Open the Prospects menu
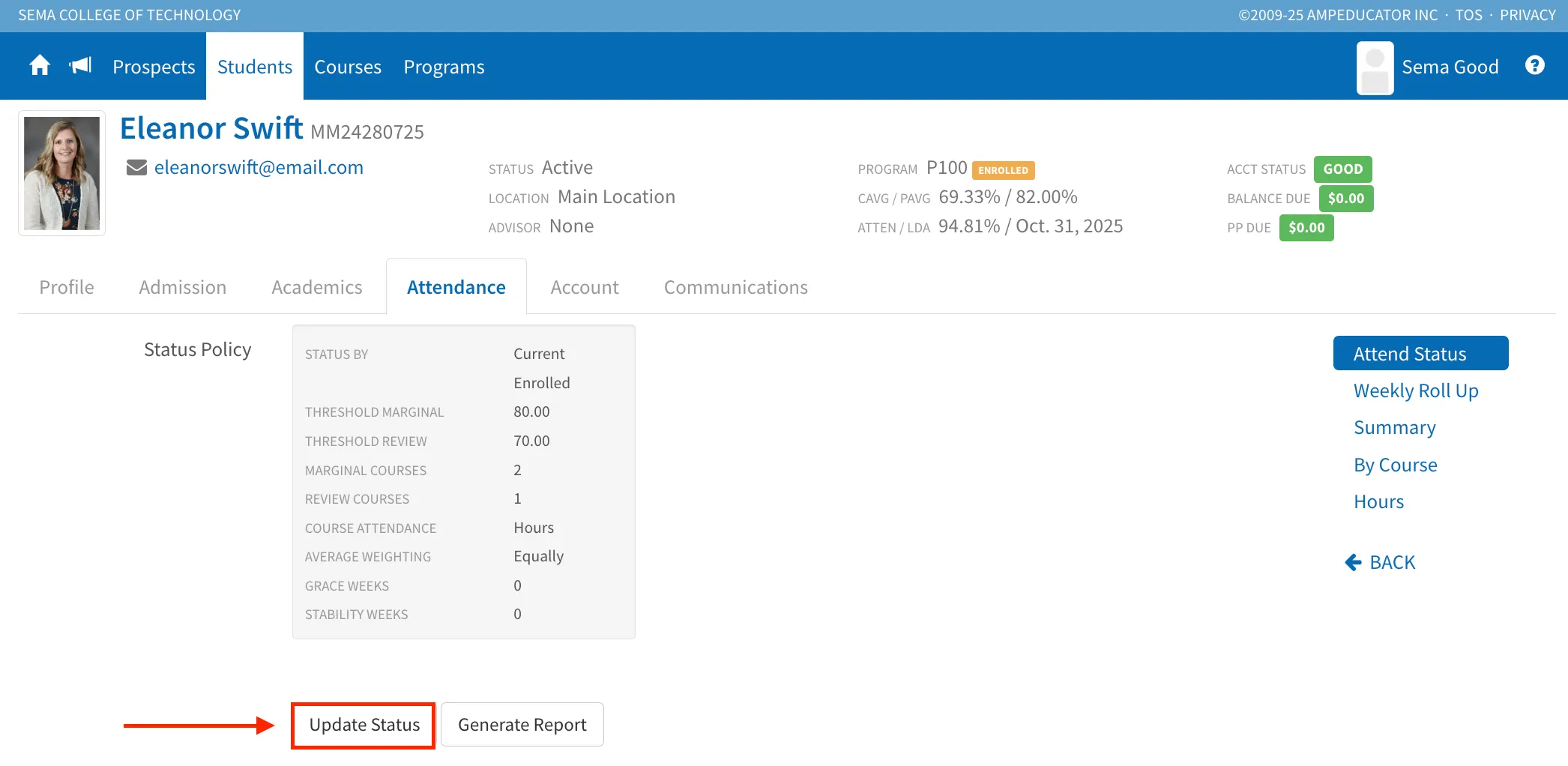Image resolution: width=1568 pixels, height=766 pixels. click(154, 67)
